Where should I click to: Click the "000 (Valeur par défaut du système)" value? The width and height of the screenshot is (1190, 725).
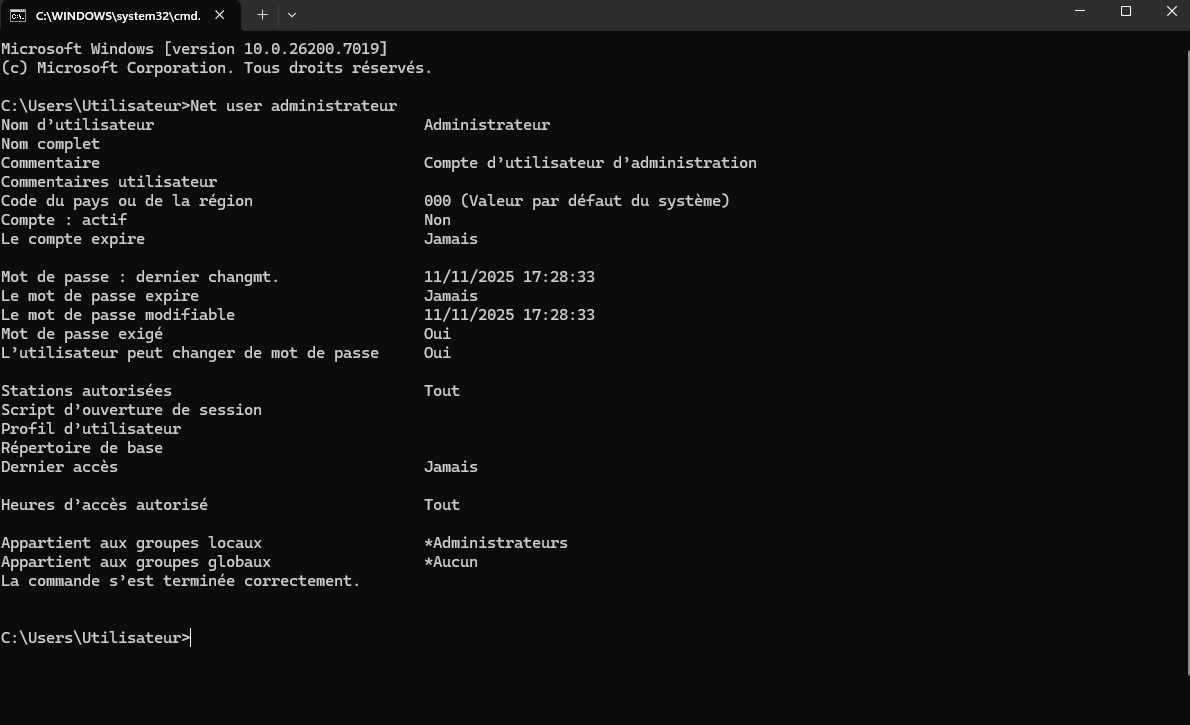click(576, 200)
